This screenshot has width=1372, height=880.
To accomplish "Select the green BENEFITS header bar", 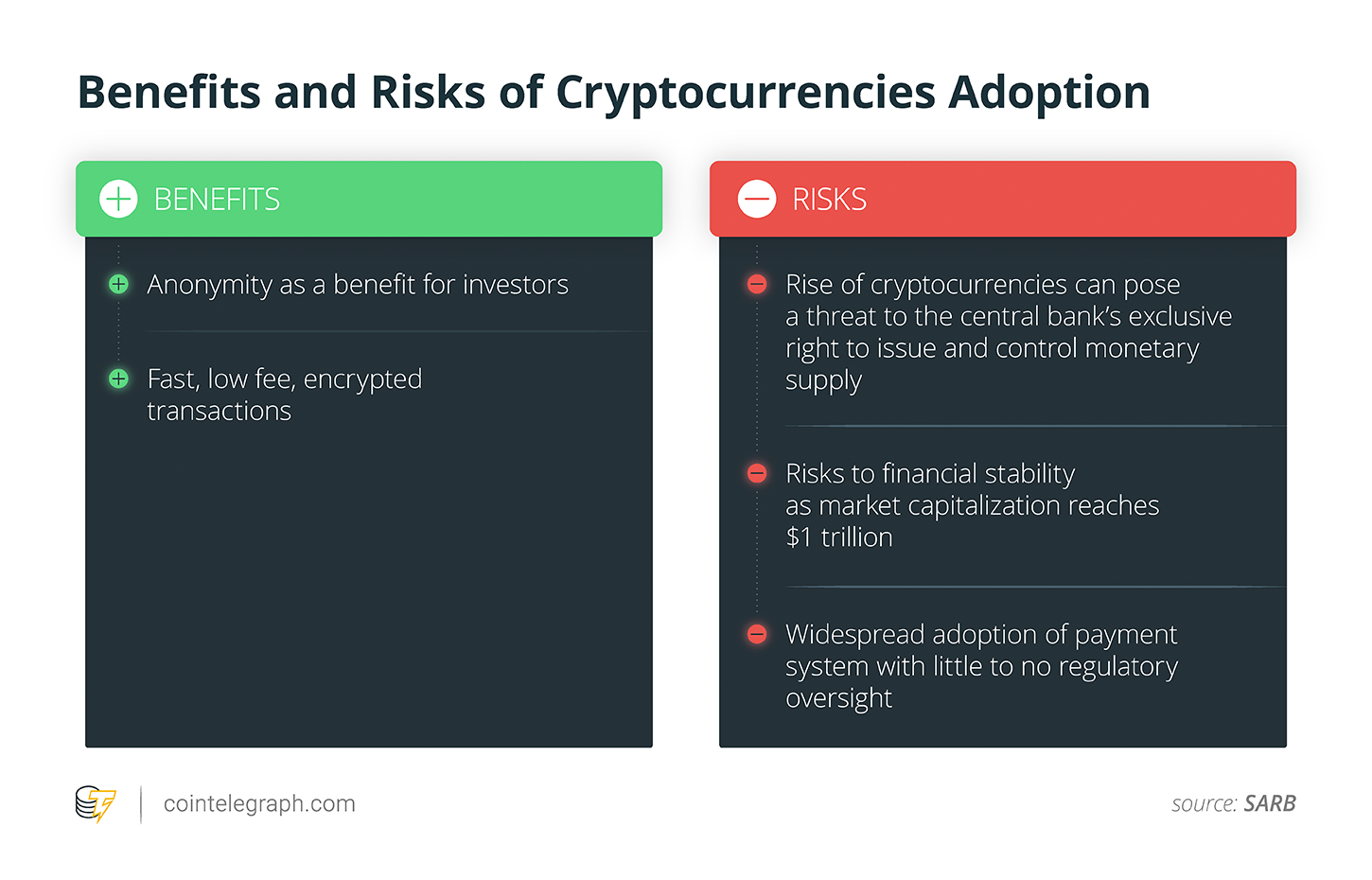I will click(x=369, y=199).
